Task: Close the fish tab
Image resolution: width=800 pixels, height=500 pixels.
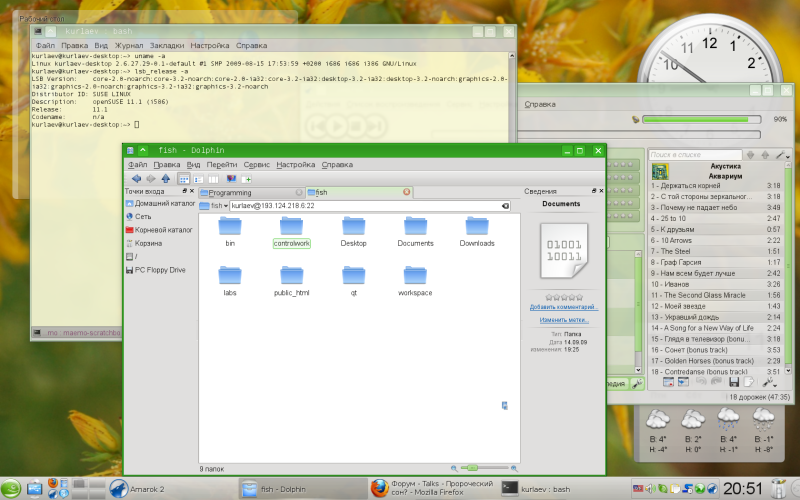Action: [407, 192]
